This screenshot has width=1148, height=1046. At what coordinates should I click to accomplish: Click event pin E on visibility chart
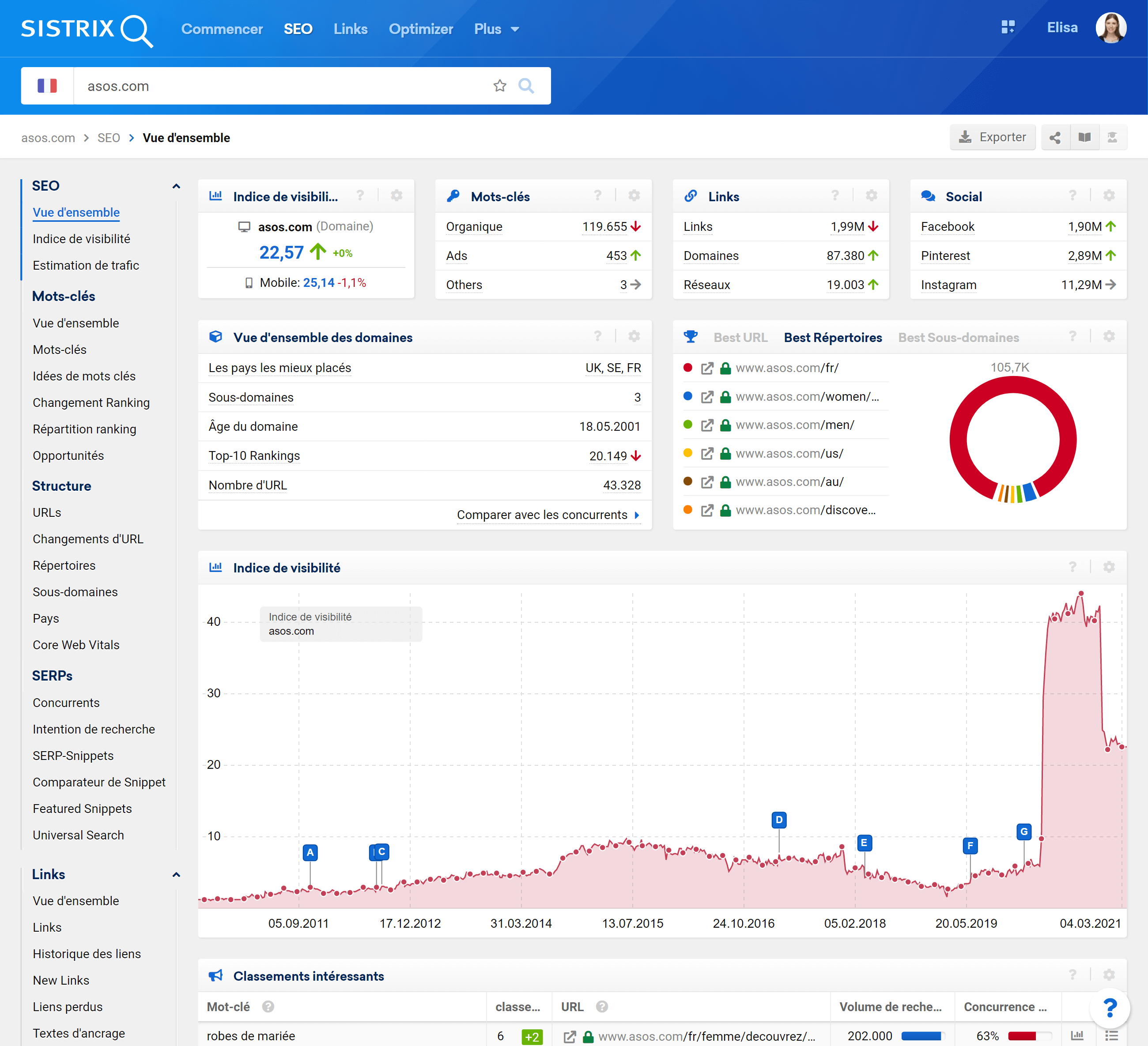pos(864,843)
